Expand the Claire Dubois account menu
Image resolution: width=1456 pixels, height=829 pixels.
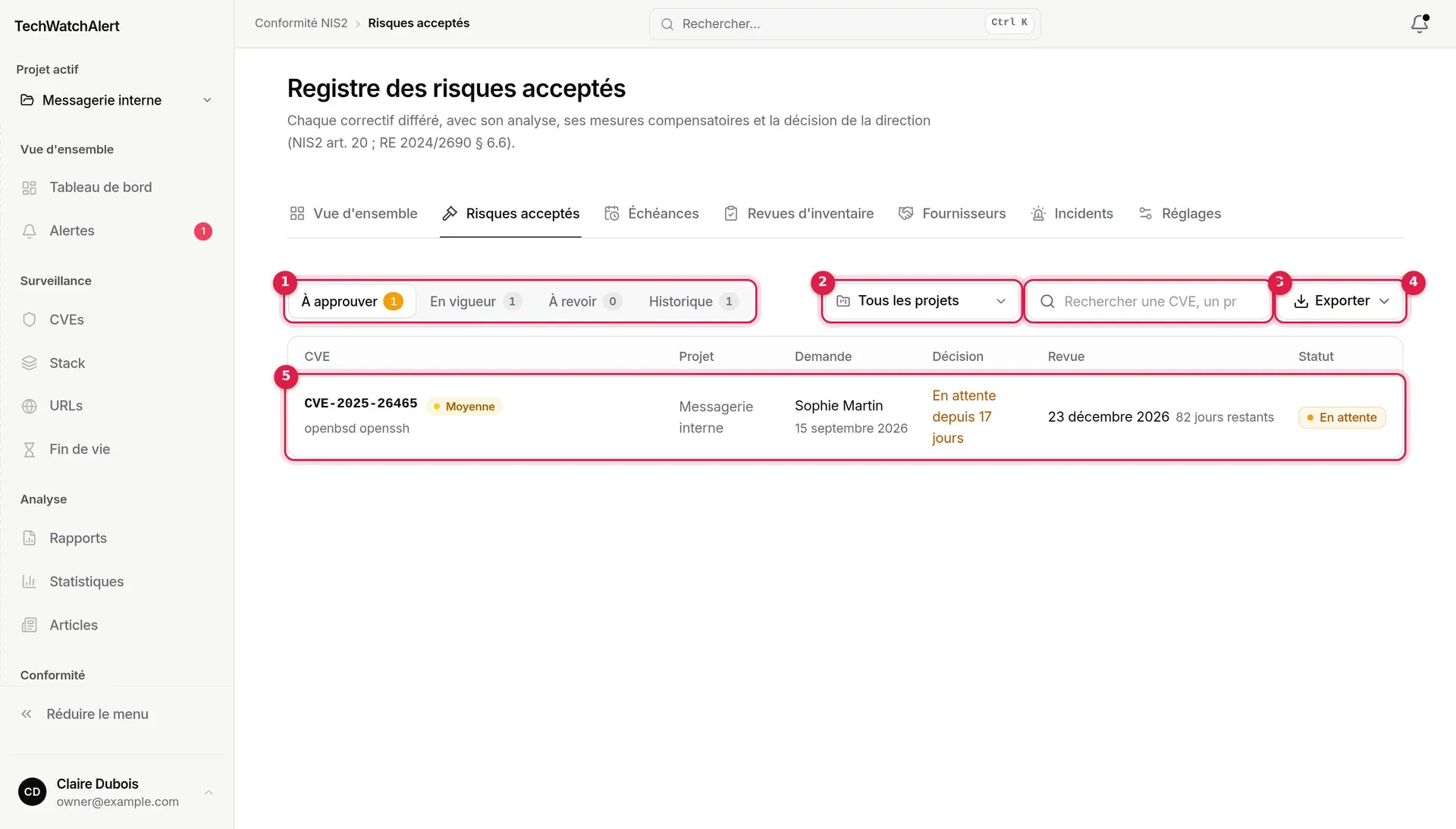pyautogui.click(x=117, y=792)
